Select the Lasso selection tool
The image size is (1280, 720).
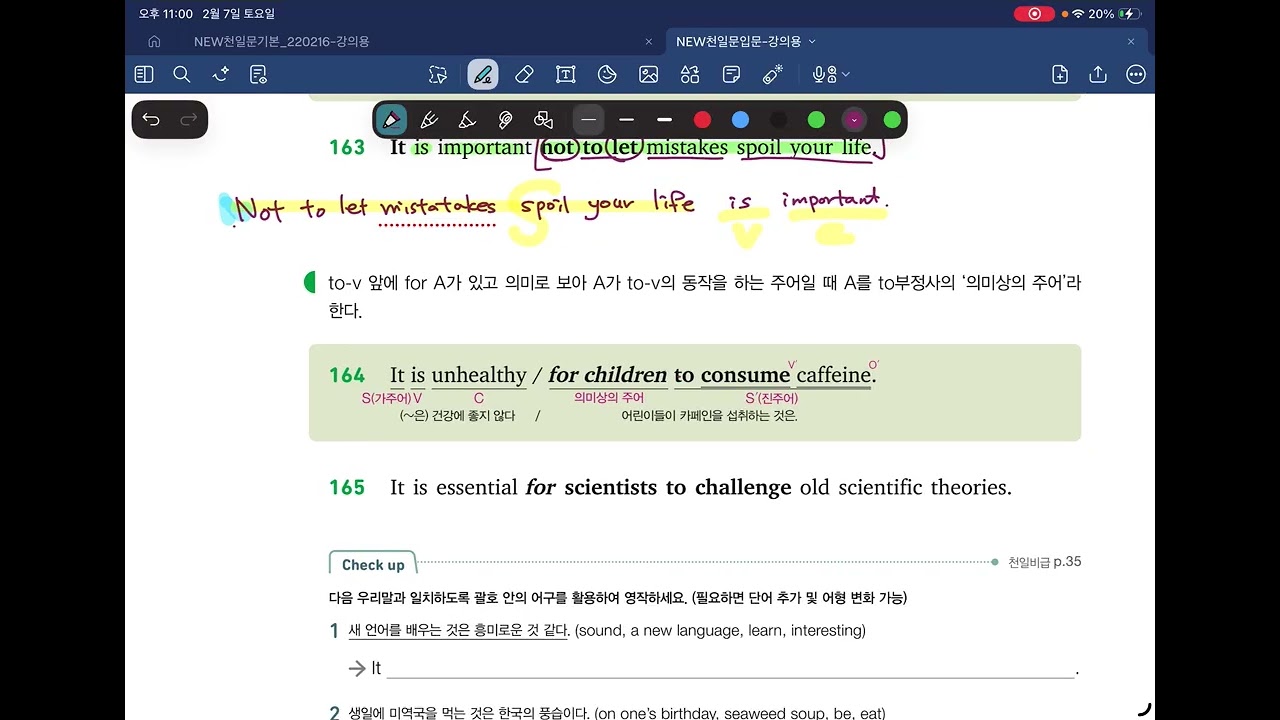(x=438, y=74)
